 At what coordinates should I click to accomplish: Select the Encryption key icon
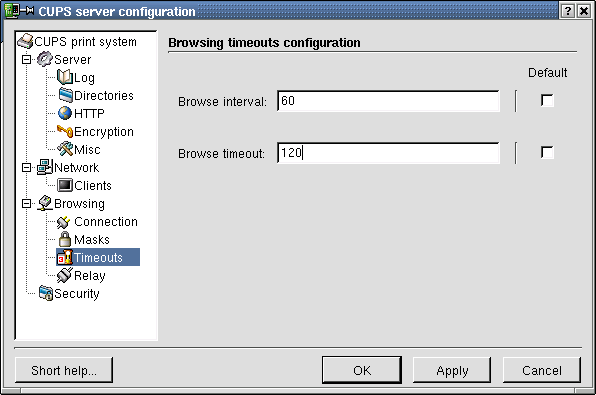(65, 131)
